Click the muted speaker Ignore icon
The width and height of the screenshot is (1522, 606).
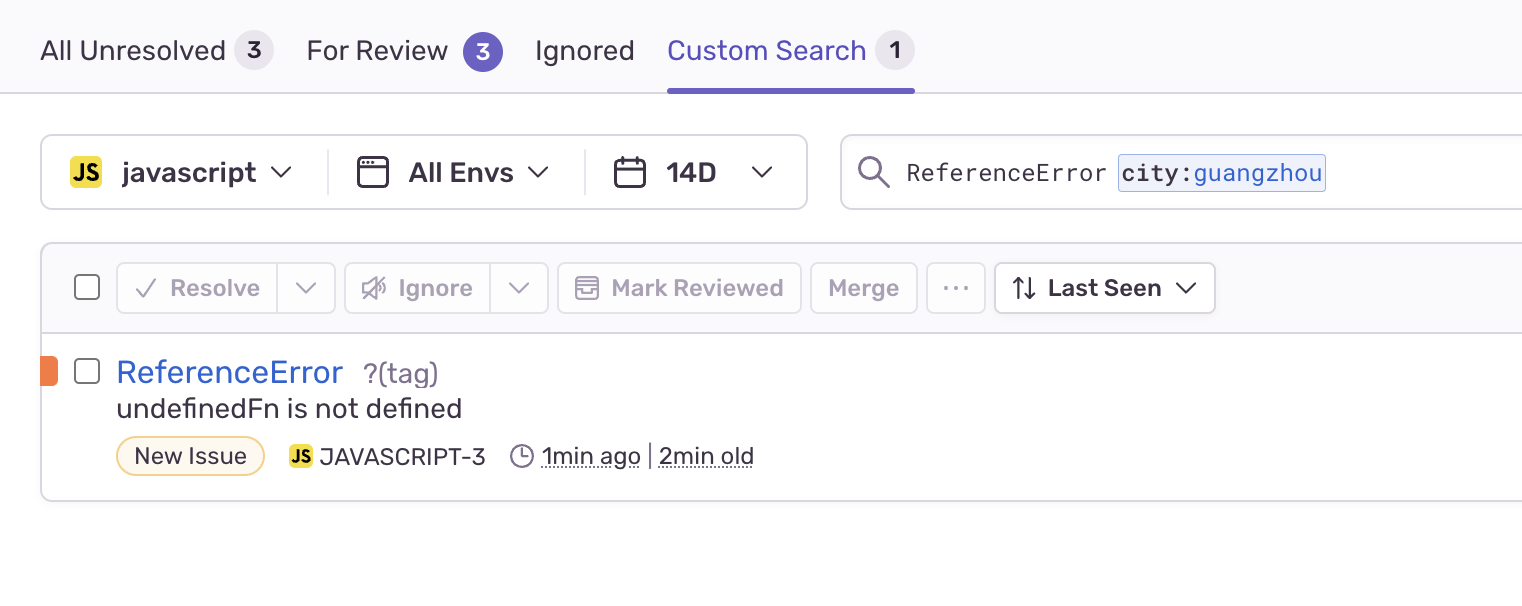[x=374, y=288]
